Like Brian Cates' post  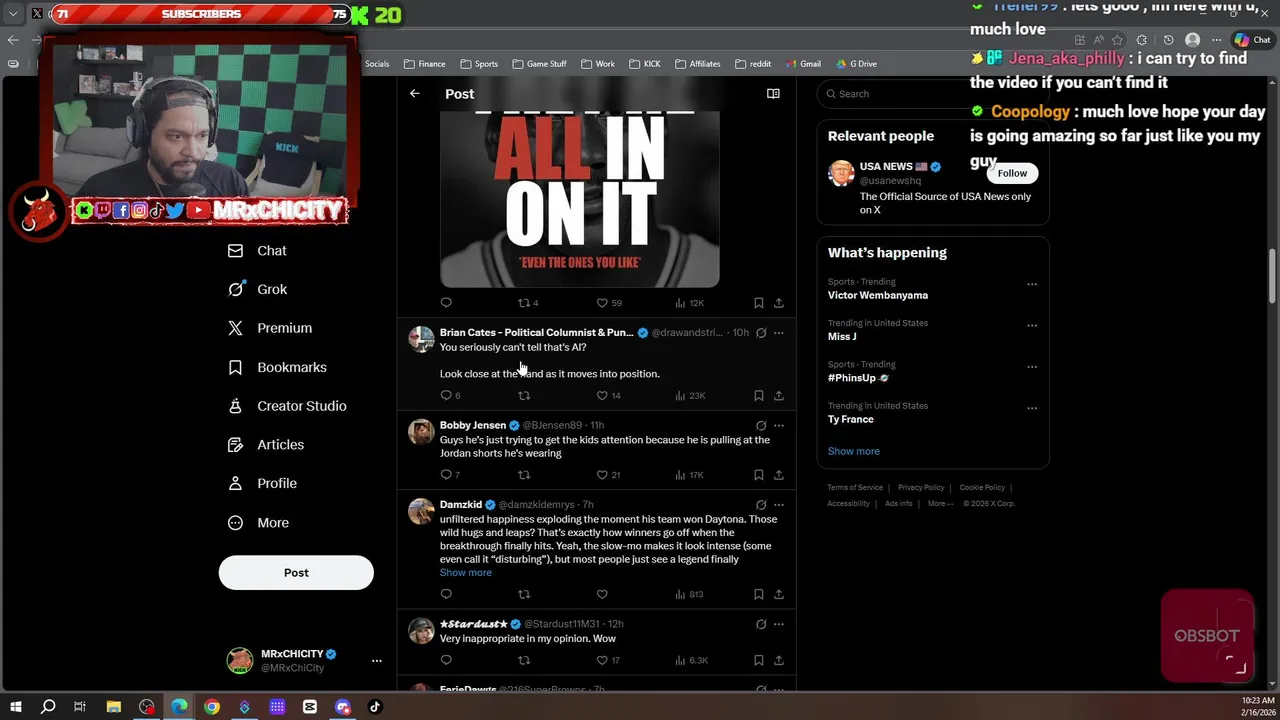tap(602, 396)
